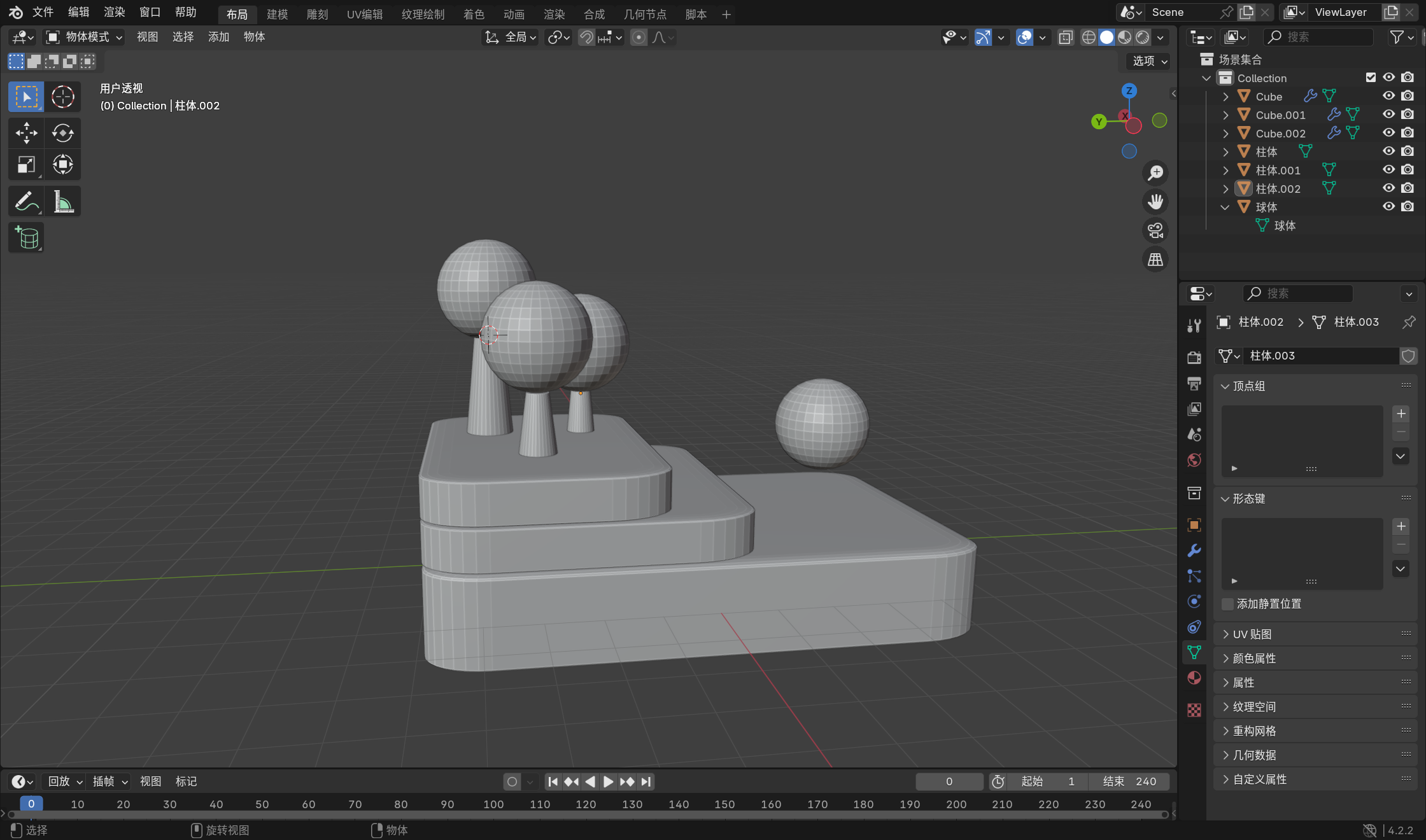Viewport: 1426px width, 840px height.
Task: Toggle camera view in viewport
Action: pos(1155,230)
